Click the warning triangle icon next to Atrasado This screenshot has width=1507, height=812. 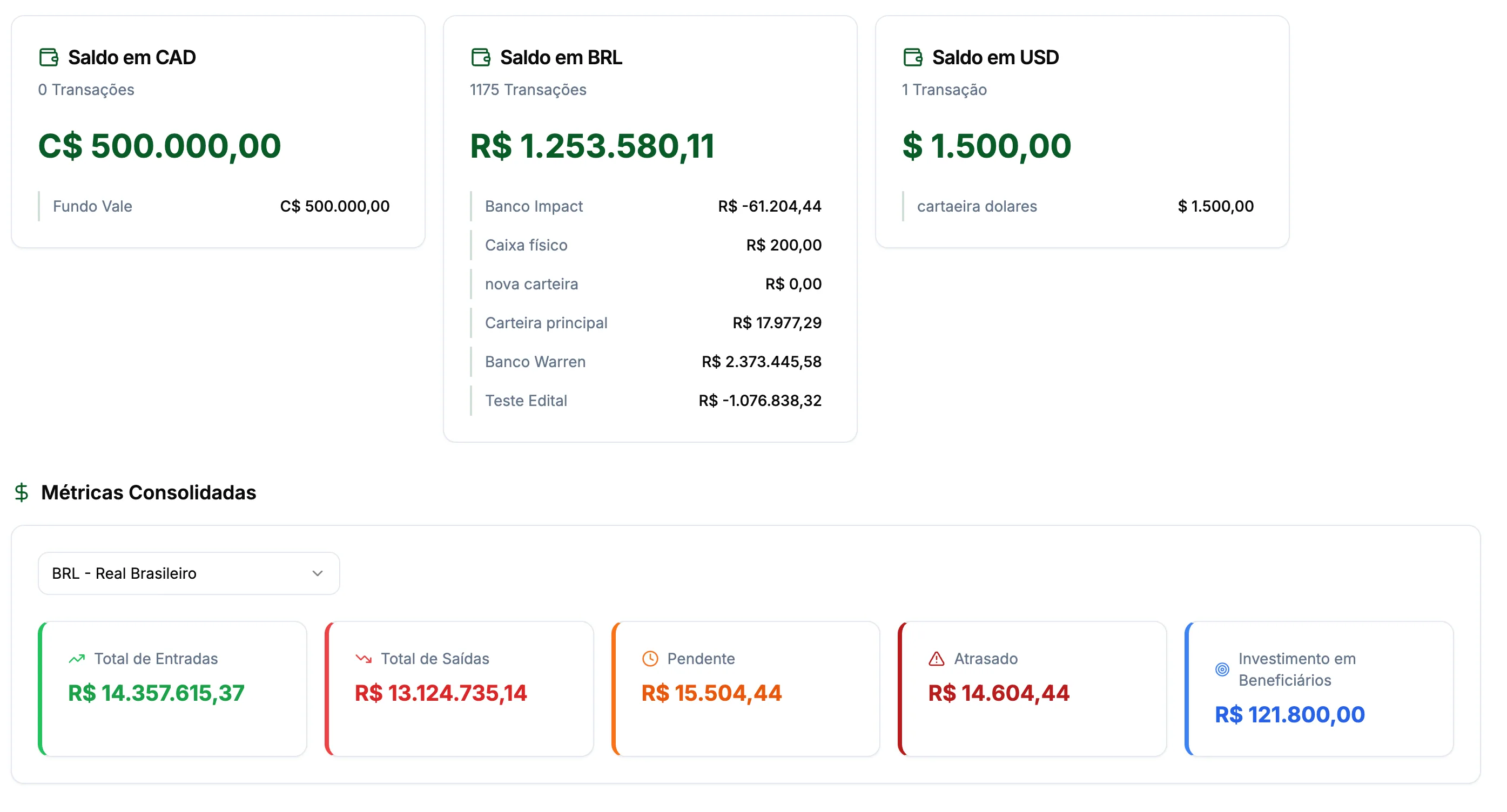click(937, 659)
